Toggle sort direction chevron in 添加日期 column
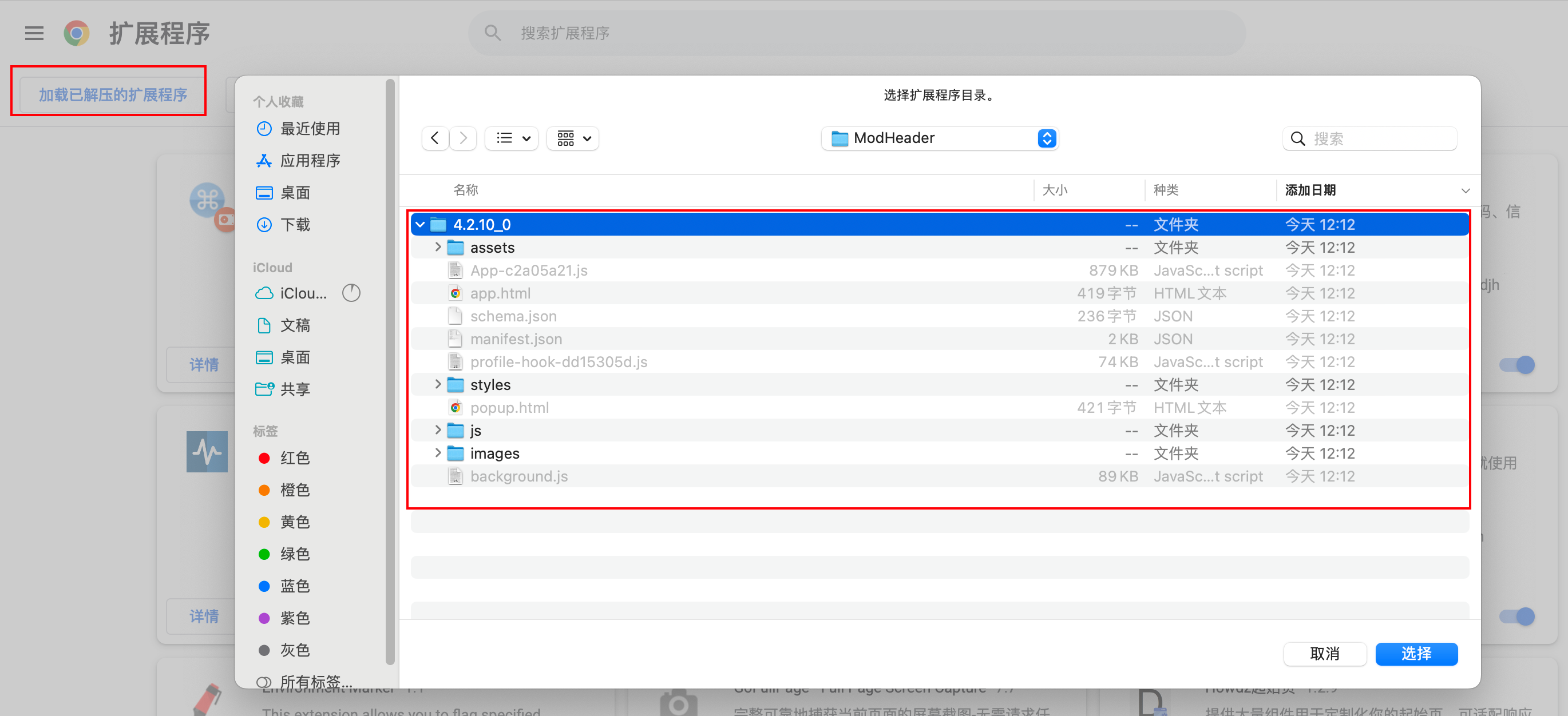1568x716 pixels. point(1465,191)
